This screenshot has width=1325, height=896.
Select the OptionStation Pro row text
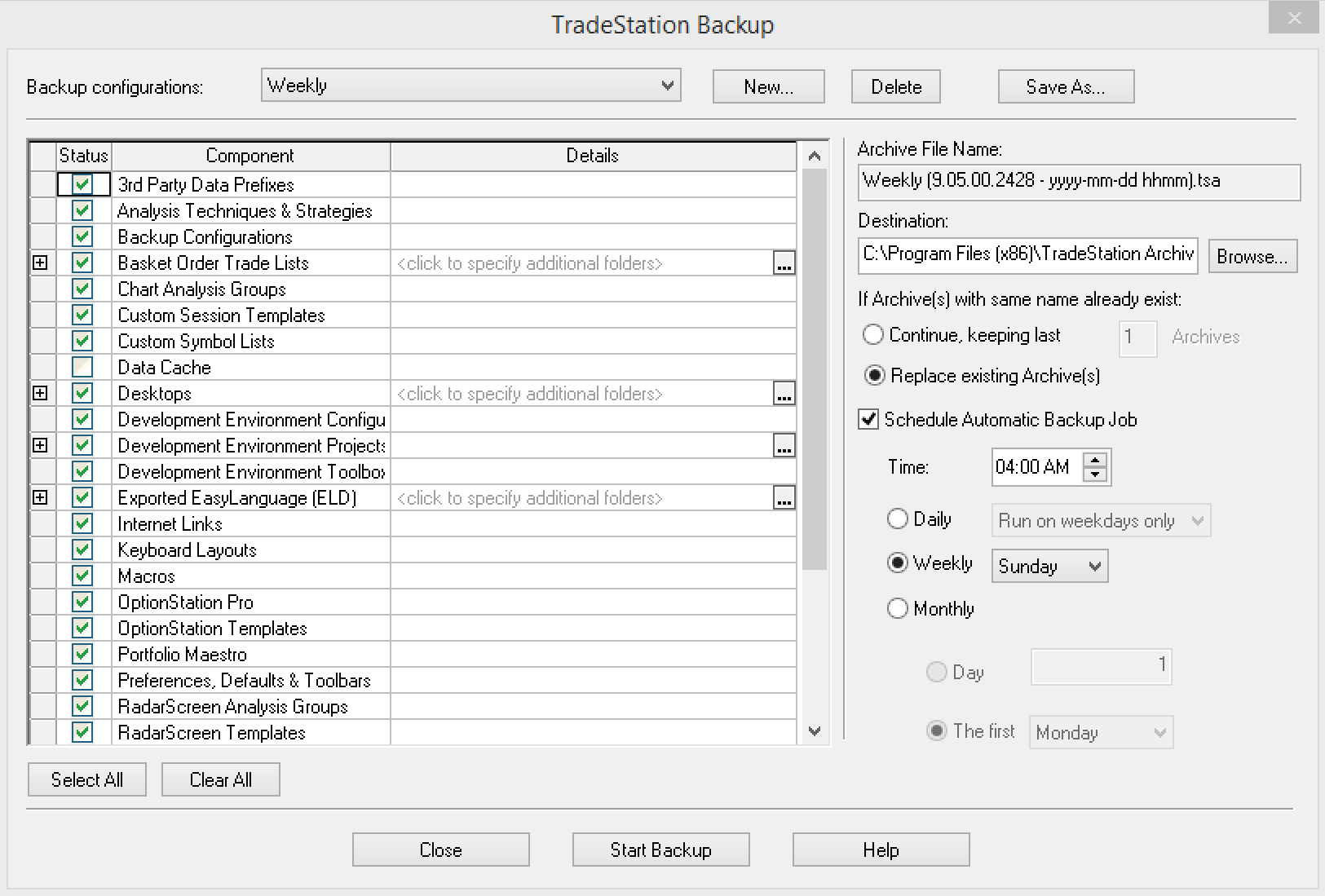click(x=186, y=602)
